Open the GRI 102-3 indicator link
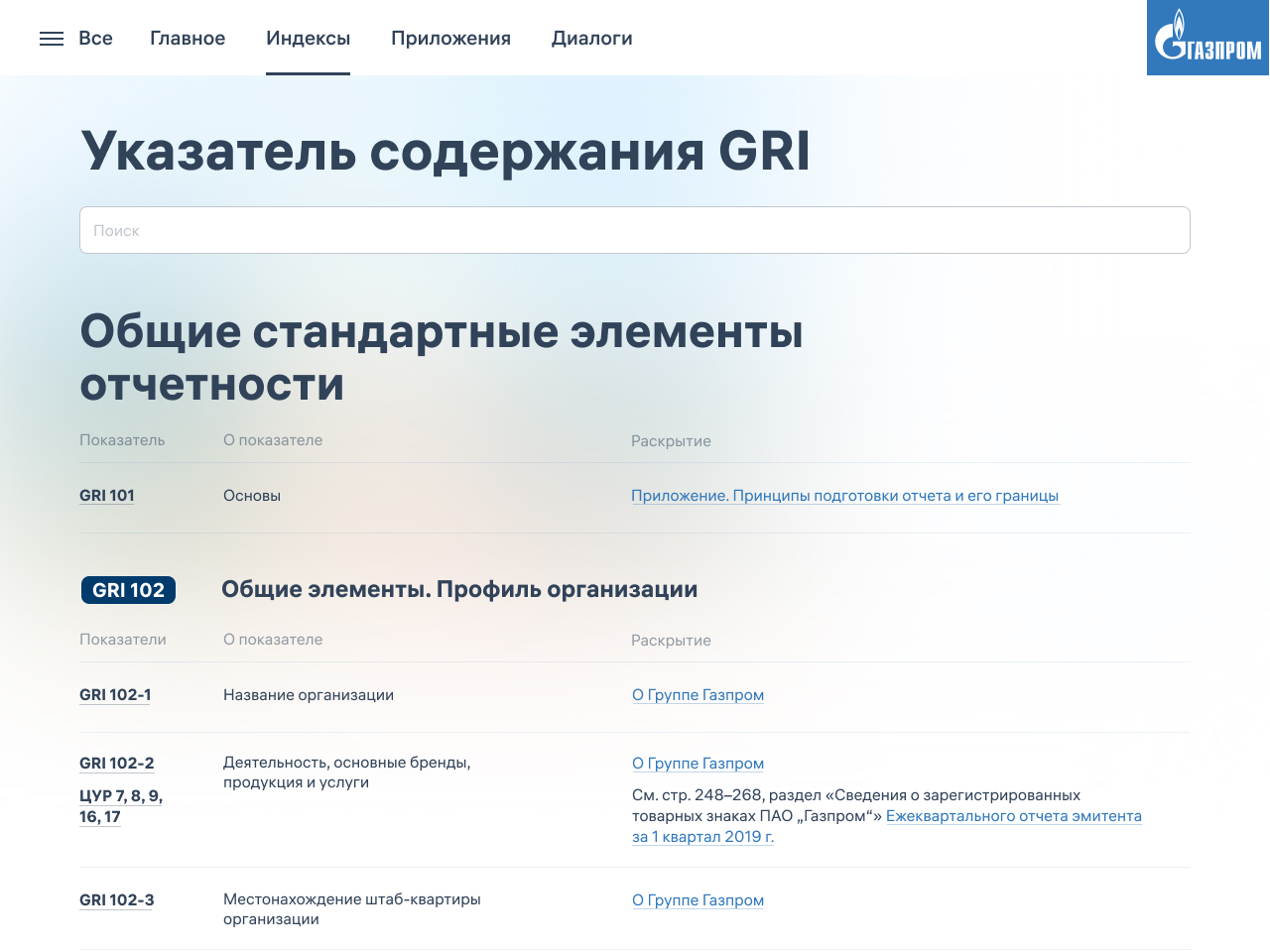The height and width of the screenshot is (952, 1270). point(117,900)
